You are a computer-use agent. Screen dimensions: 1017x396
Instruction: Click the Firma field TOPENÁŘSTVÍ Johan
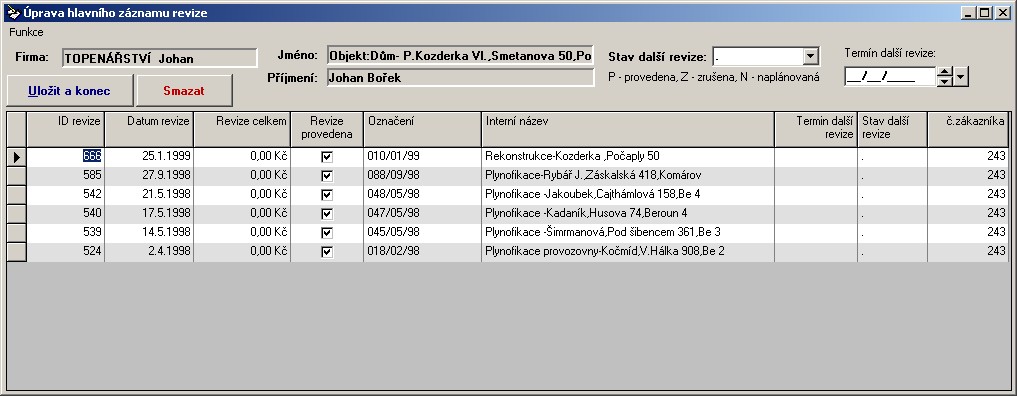[160, 58]
